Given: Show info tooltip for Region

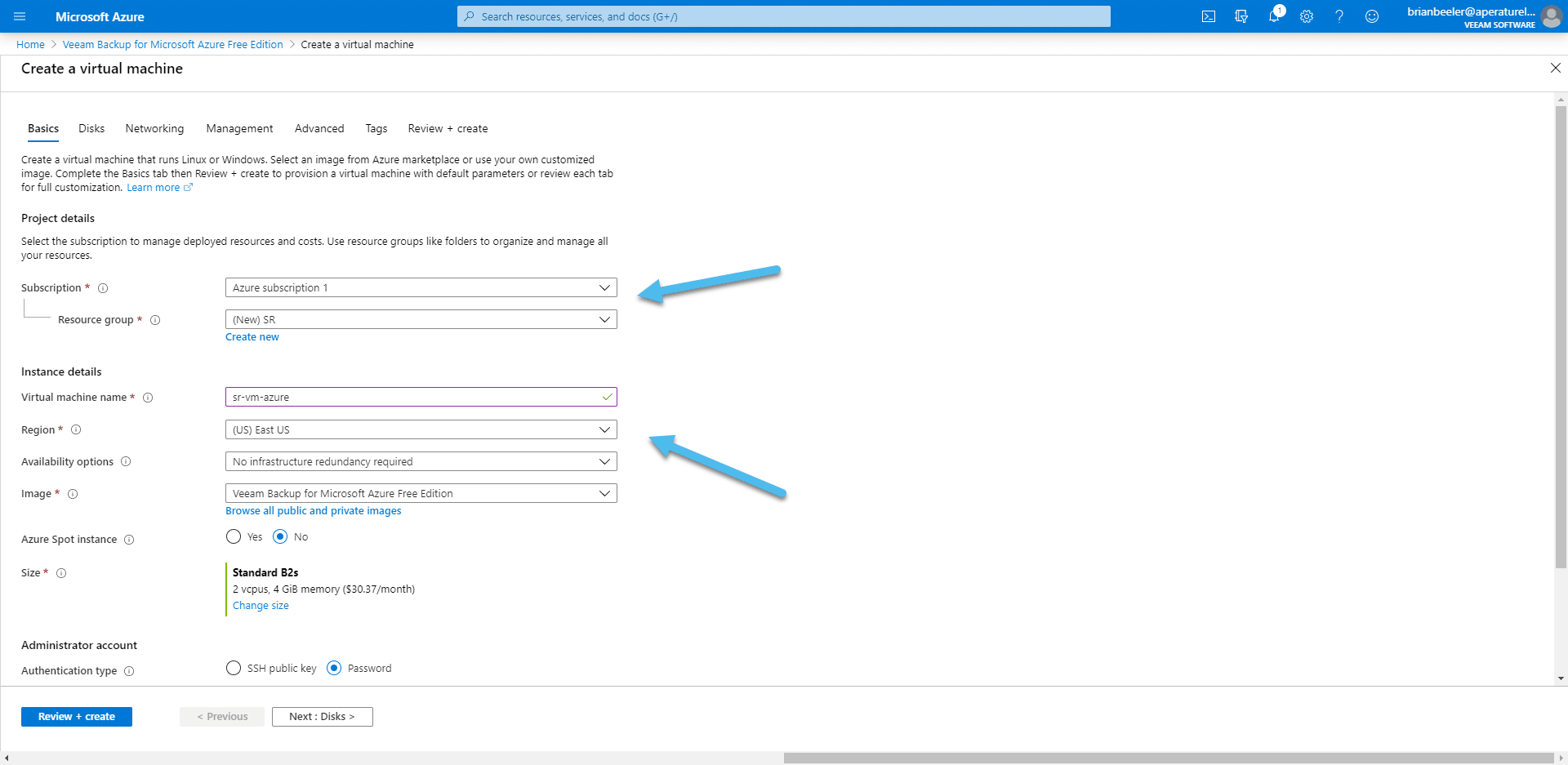Looking at the screenshot, I should [76, 429].
